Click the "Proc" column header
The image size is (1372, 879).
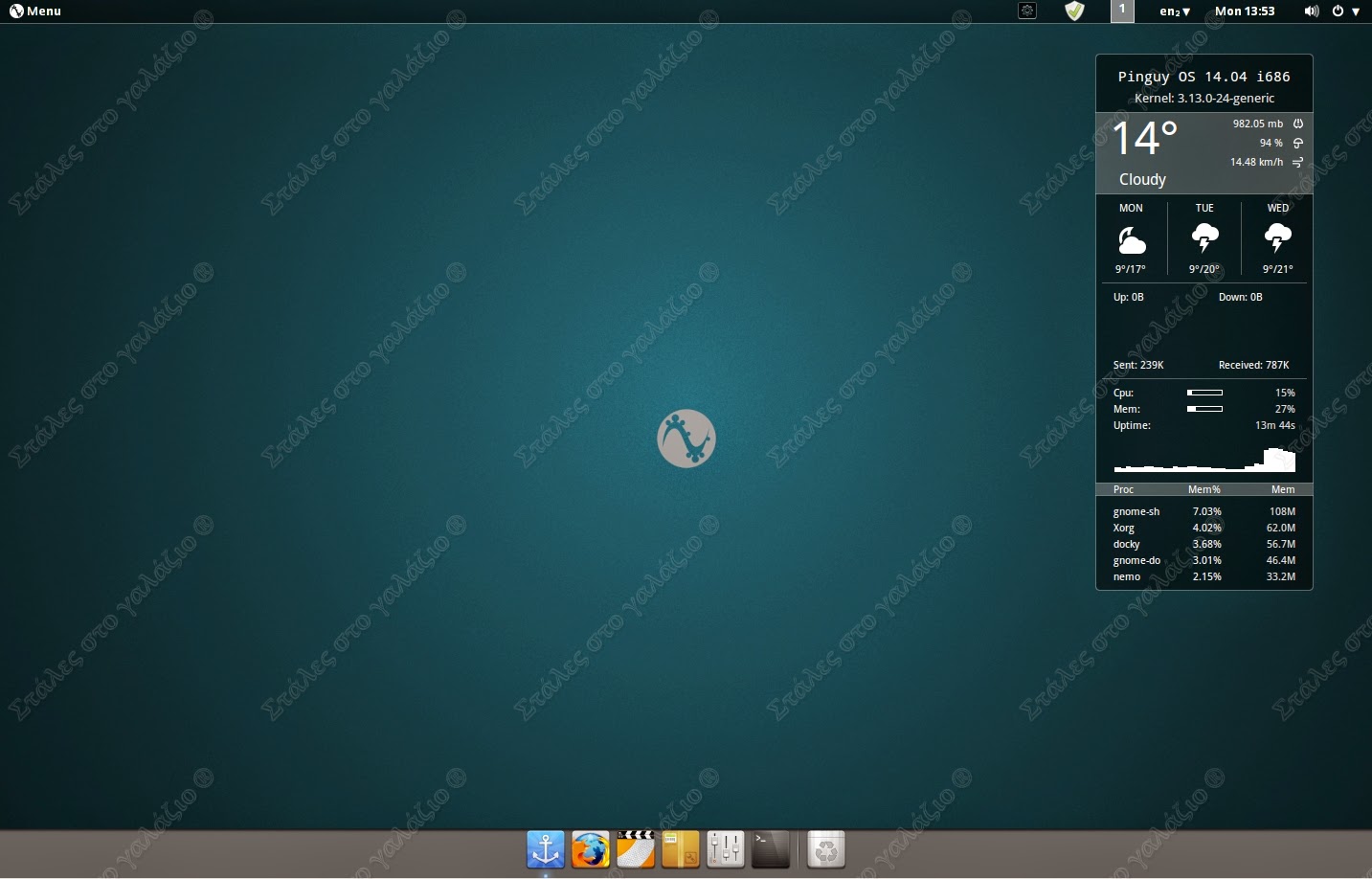[1124, 489]
